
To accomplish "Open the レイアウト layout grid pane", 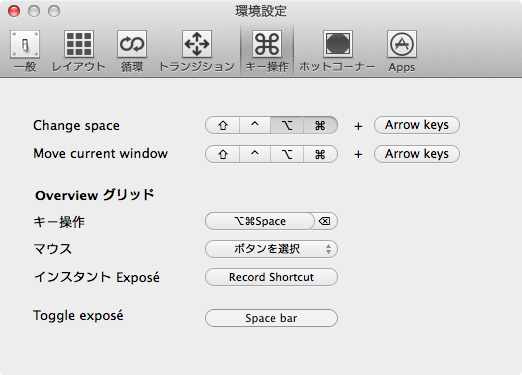I will pyautogui.click(x=79, y=51).
